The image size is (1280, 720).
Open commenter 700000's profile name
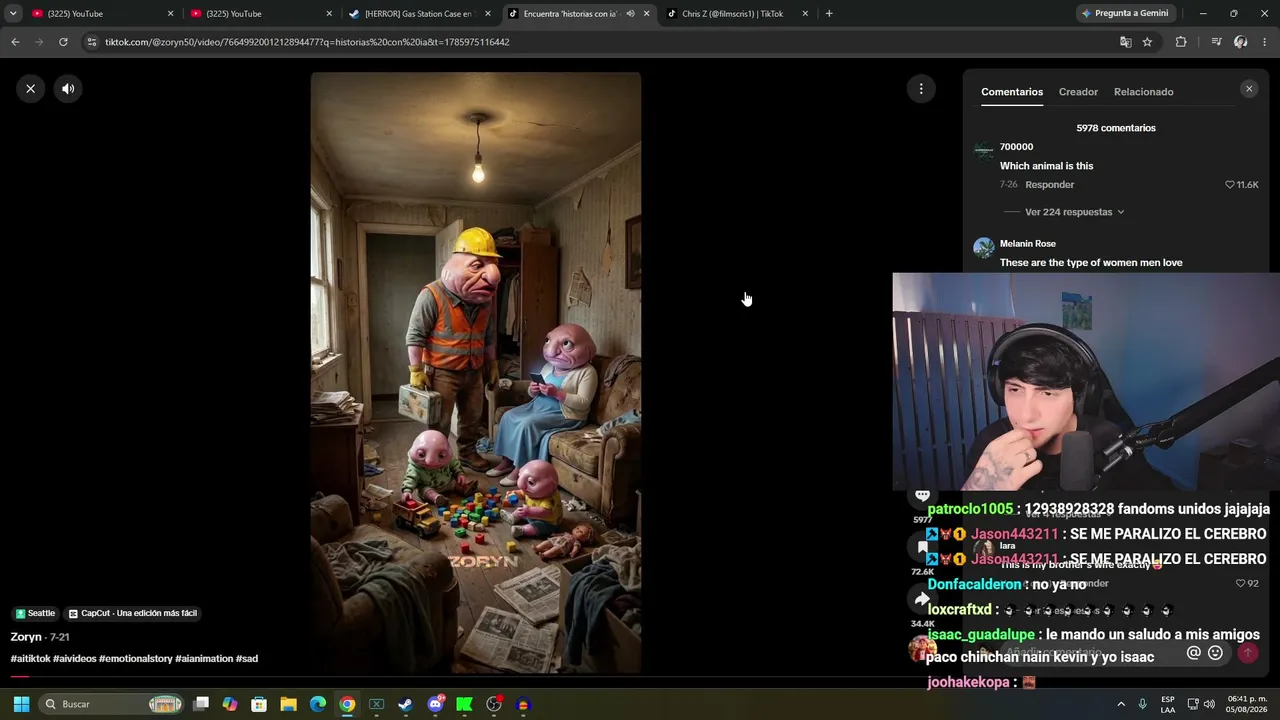(x=1016, y=147)
